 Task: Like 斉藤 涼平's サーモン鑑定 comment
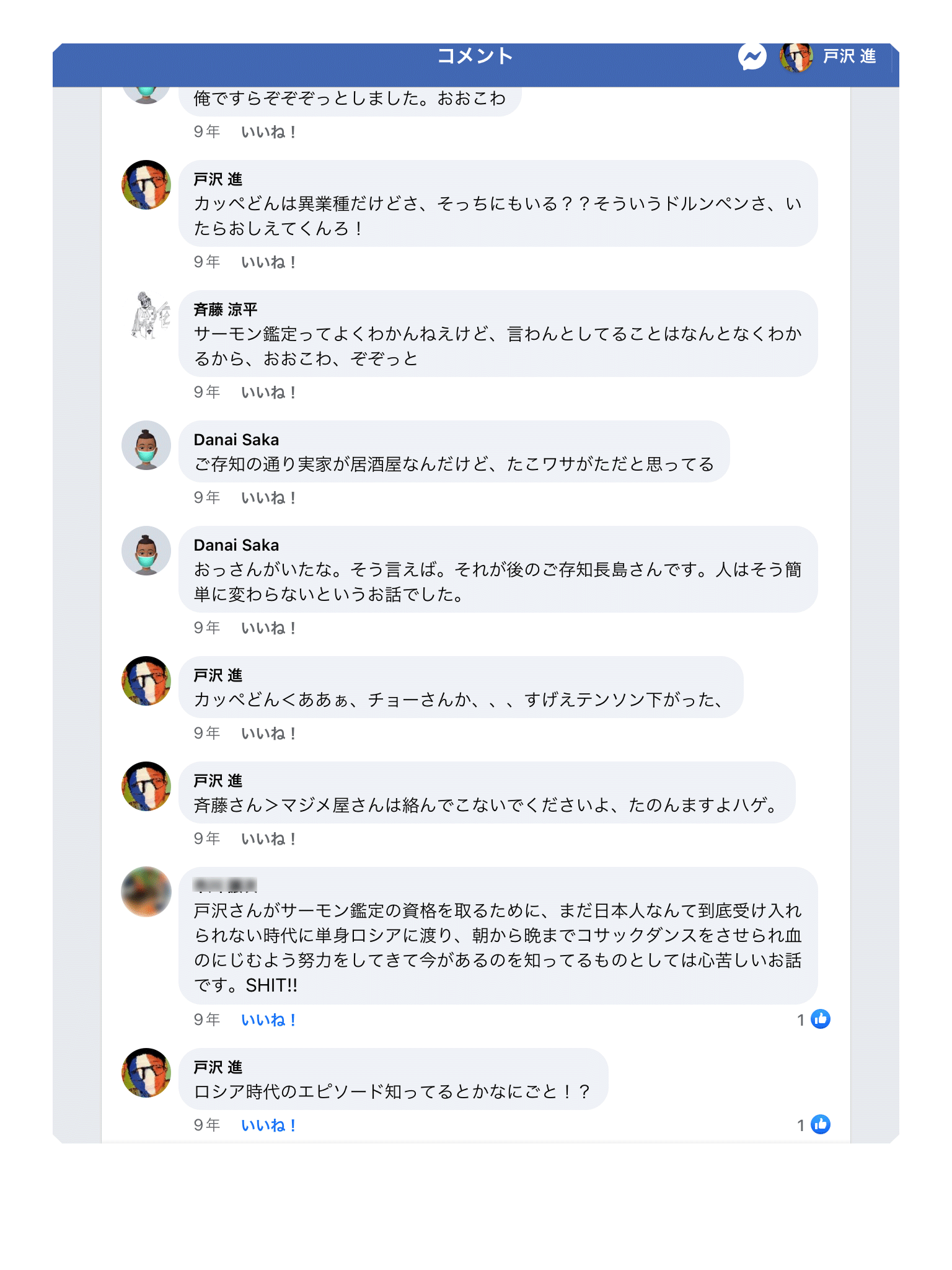268,393
